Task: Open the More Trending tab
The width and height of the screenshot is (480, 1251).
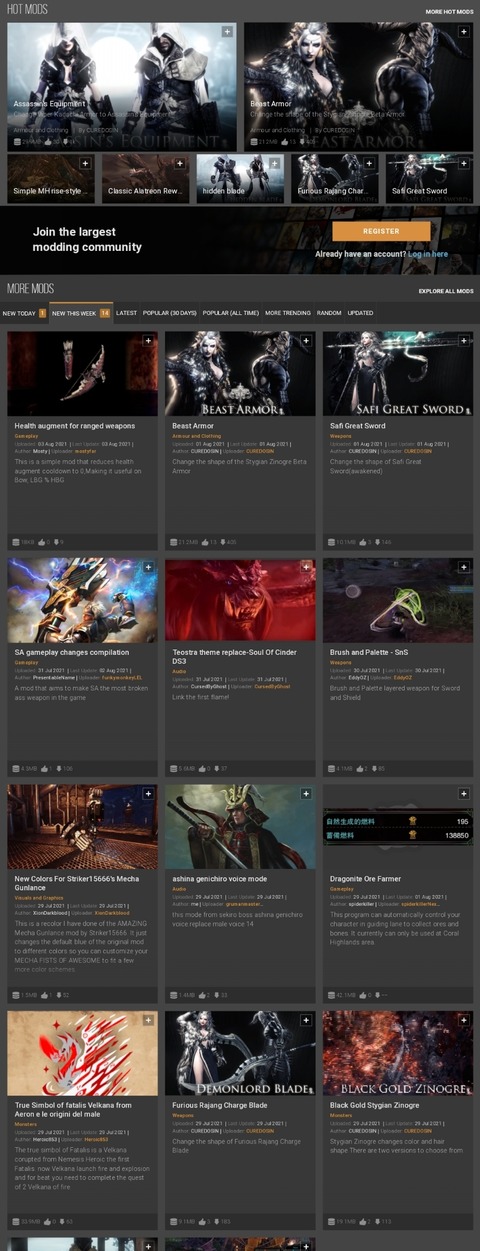Action: click(x=288, y=313)
